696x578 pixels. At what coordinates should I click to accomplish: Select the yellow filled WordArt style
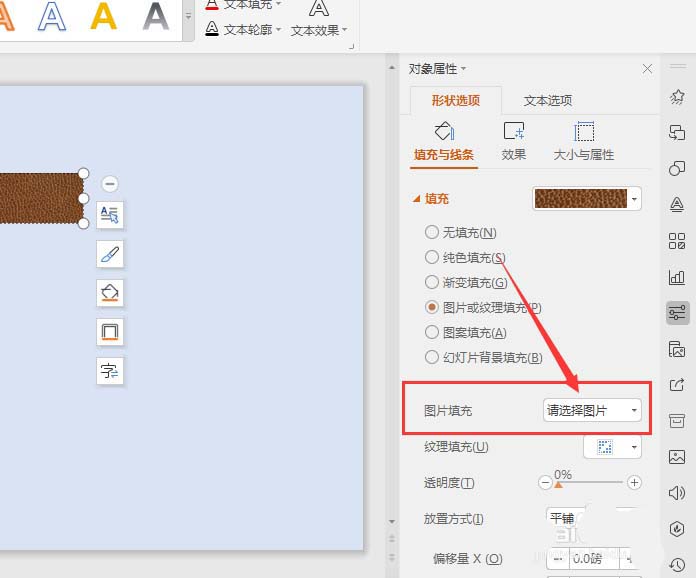pos(103,16)
